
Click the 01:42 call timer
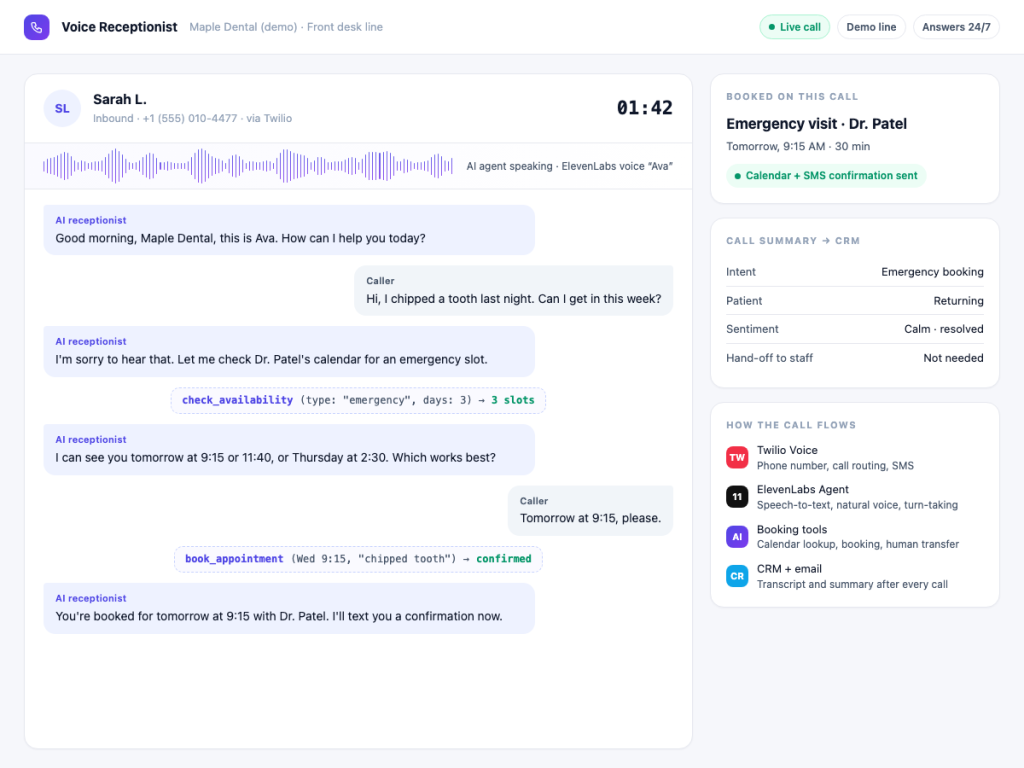pyautogui.click(x=644, y=108)
